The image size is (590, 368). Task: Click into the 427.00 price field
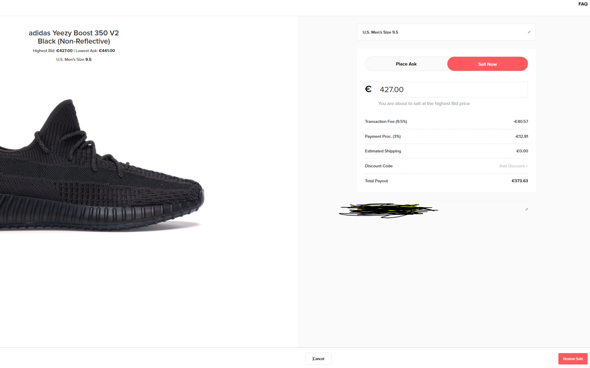click(451, 90)
